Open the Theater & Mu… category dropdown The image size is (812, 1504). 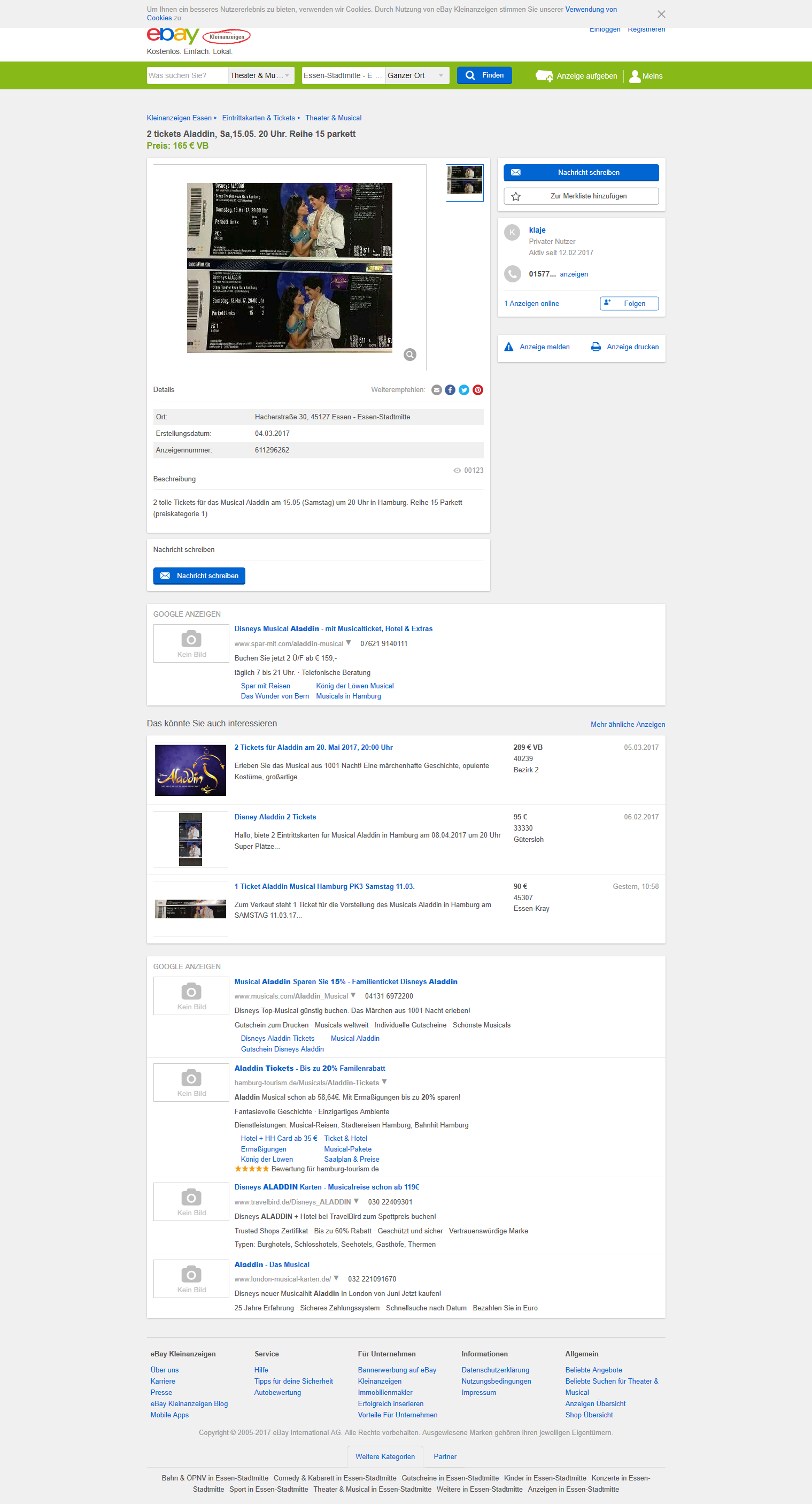point(261,75)
